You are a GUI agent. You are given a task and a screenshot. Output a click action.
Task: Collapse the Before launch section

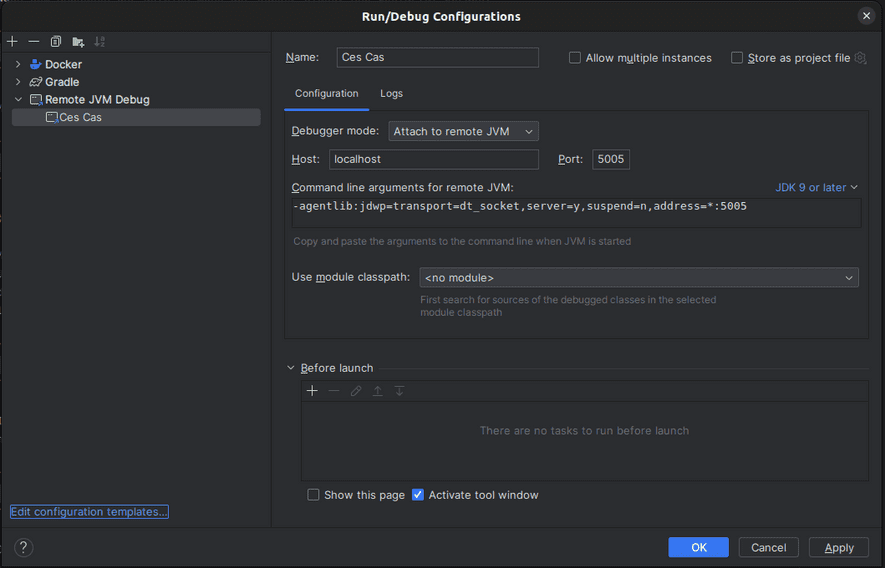click(x=291, y=368)
